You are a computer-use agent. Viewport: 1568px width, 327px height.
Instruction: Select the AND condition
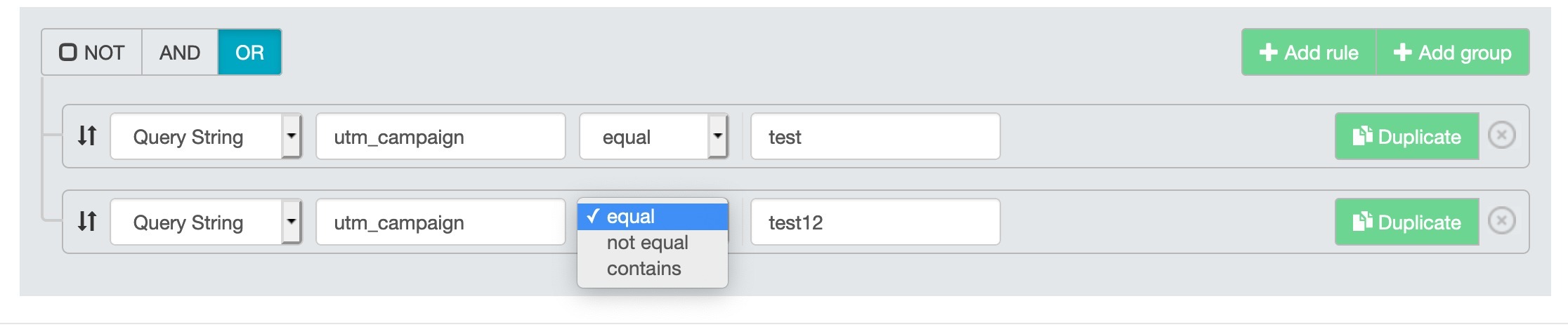tap(180, 52)
